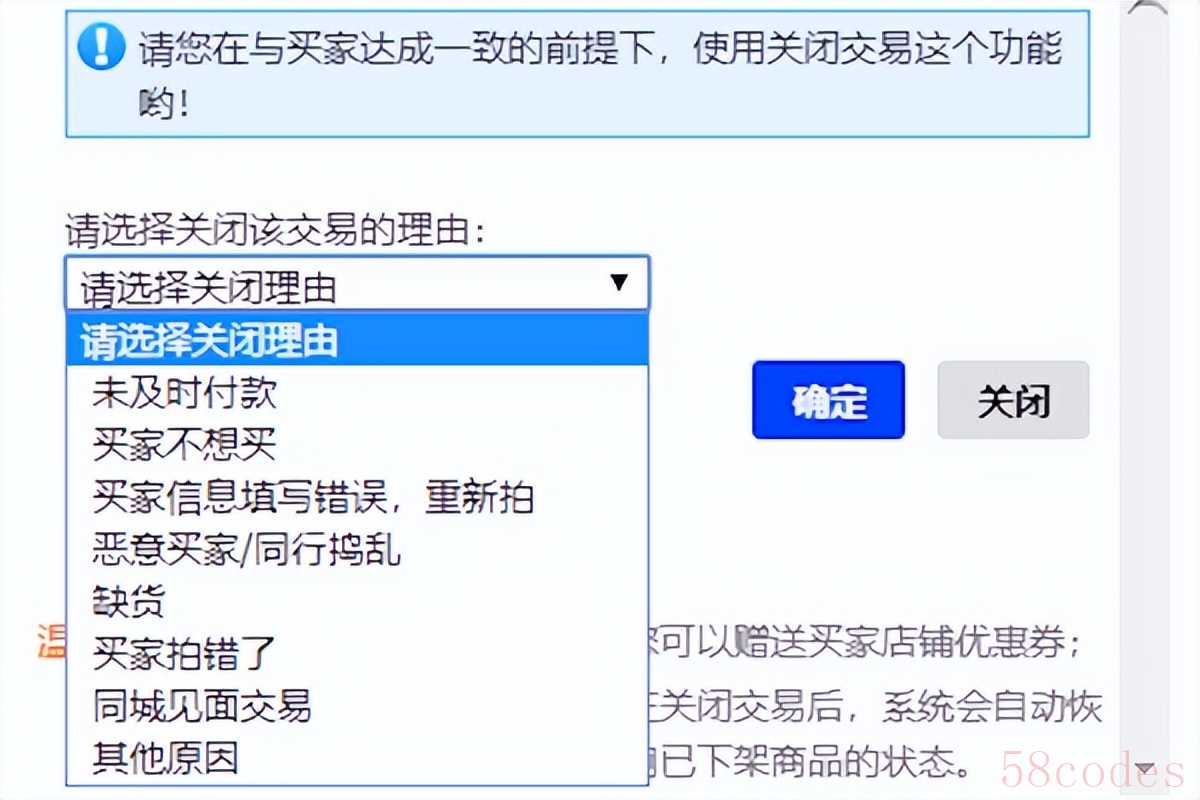This screenshot has height=800, width=1200.
Task: Select the 买家不想买 option
Action: [357, 445]
